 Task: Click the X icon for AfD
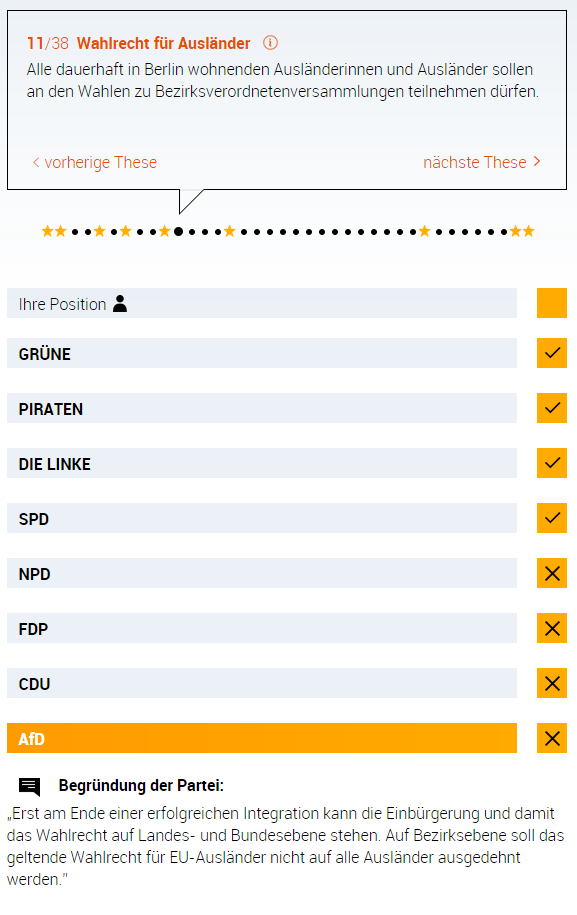[552, 738]
